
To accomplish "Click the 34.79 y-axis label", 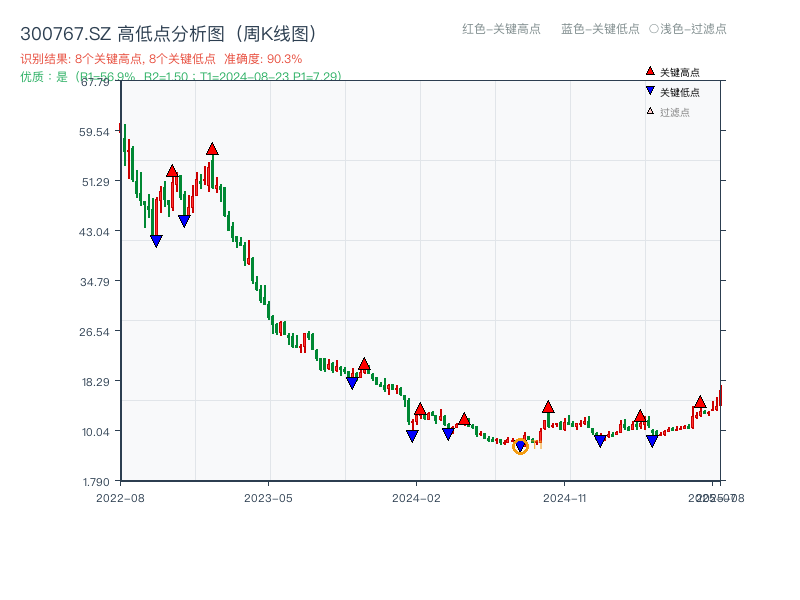I will tap(94, 282).
